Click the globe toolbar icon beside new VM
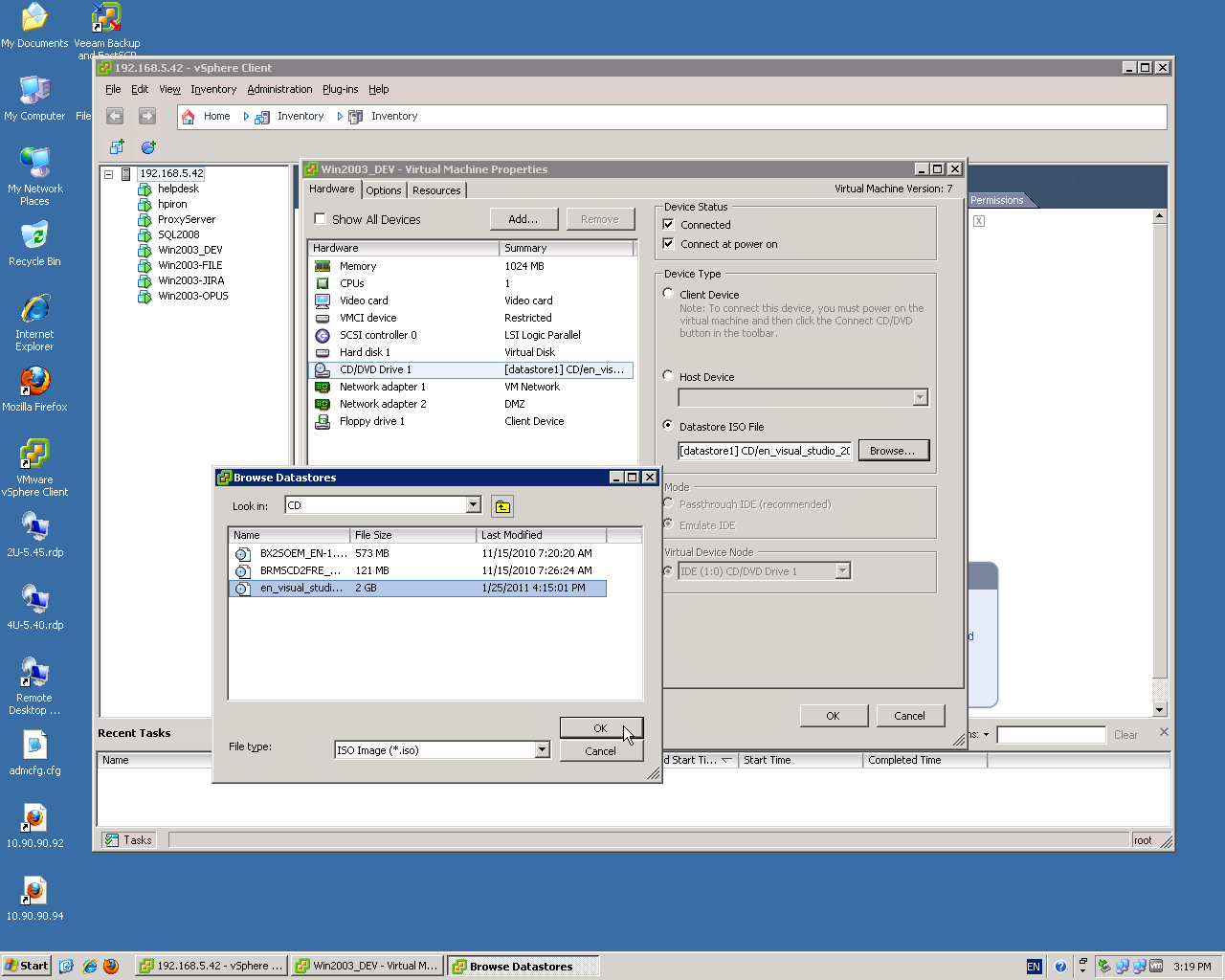 (x=148, y=147)
